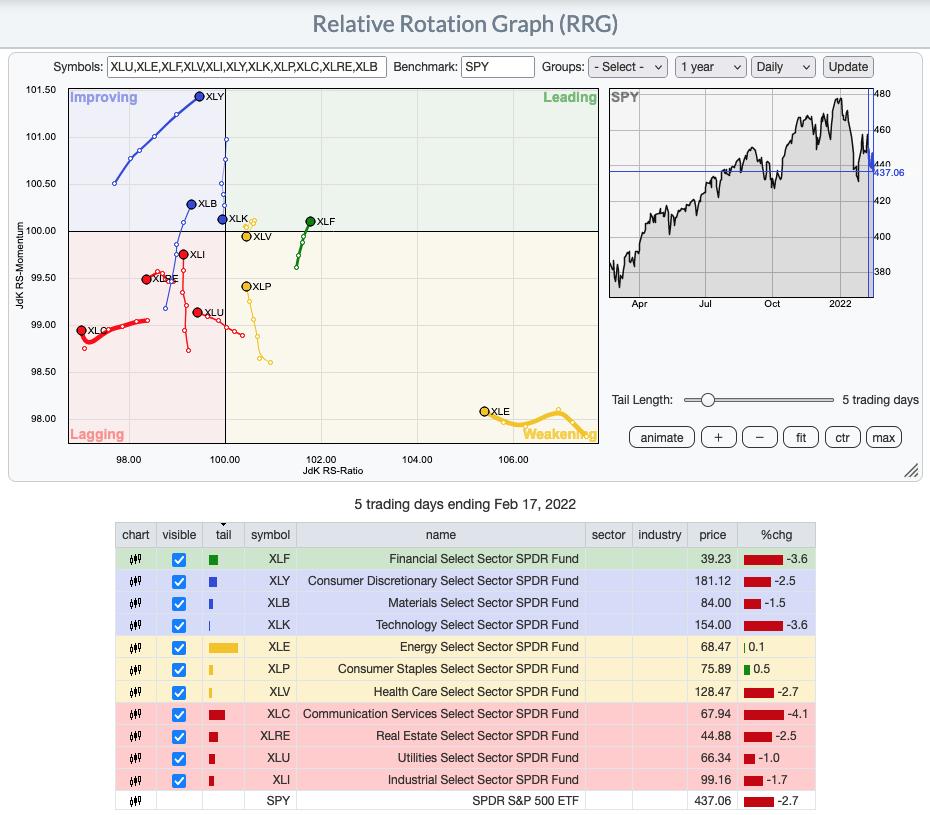Click the max button
The image size is (930, 815).
[883, 438]
